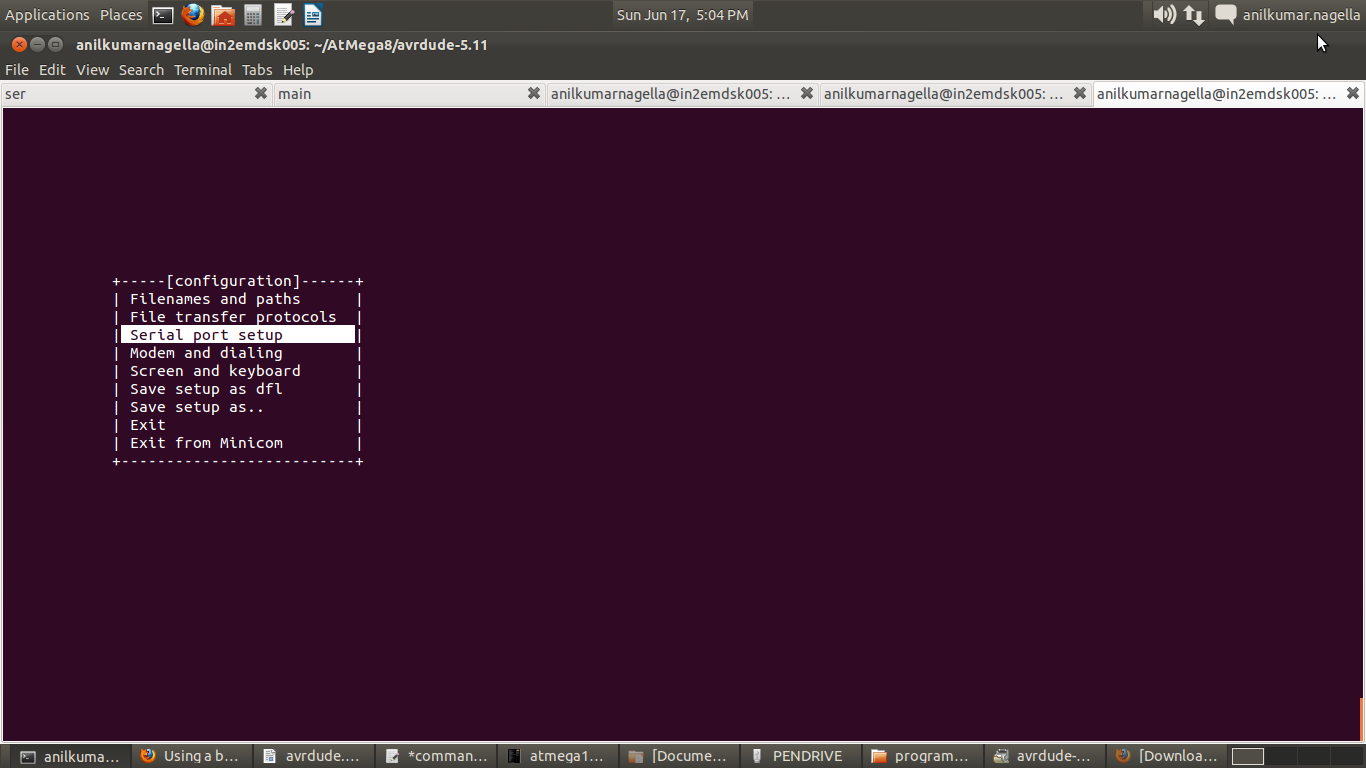Choose highlighted 'Serial port setup' entry
The width and height of the screenshot is (1366, 768).
coord(238,335)
